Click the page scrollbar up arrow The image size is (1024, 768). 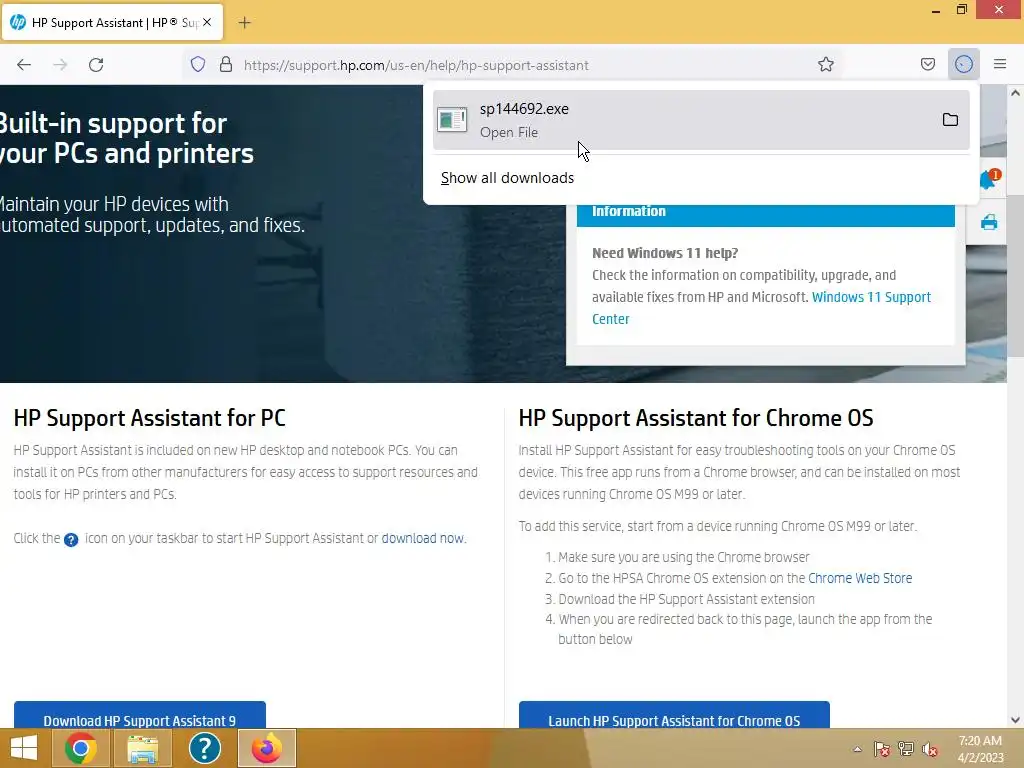pyautogui.click(x=1016, y=93)
